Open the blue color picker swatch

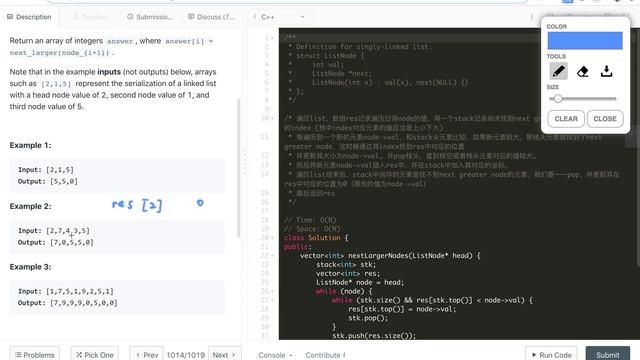pyautogui.click(x=585, y=41)
